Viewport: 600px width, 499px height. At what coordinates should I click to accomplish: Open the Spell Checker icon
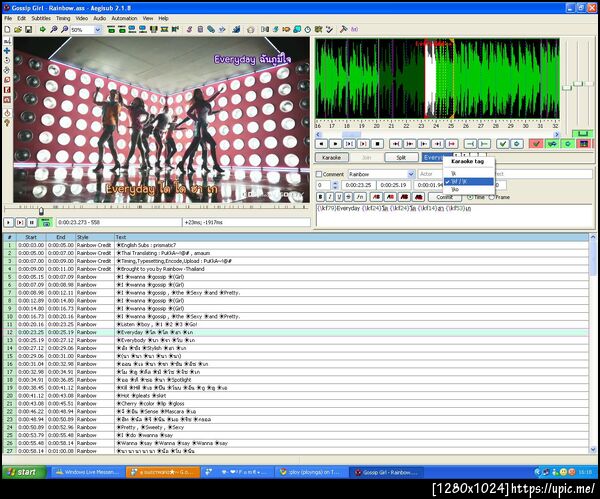pos(329,29)
